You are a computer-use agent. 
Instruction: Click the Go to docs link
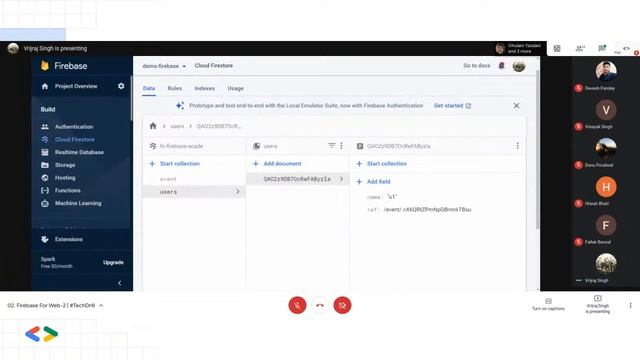[x=477, y=66]
